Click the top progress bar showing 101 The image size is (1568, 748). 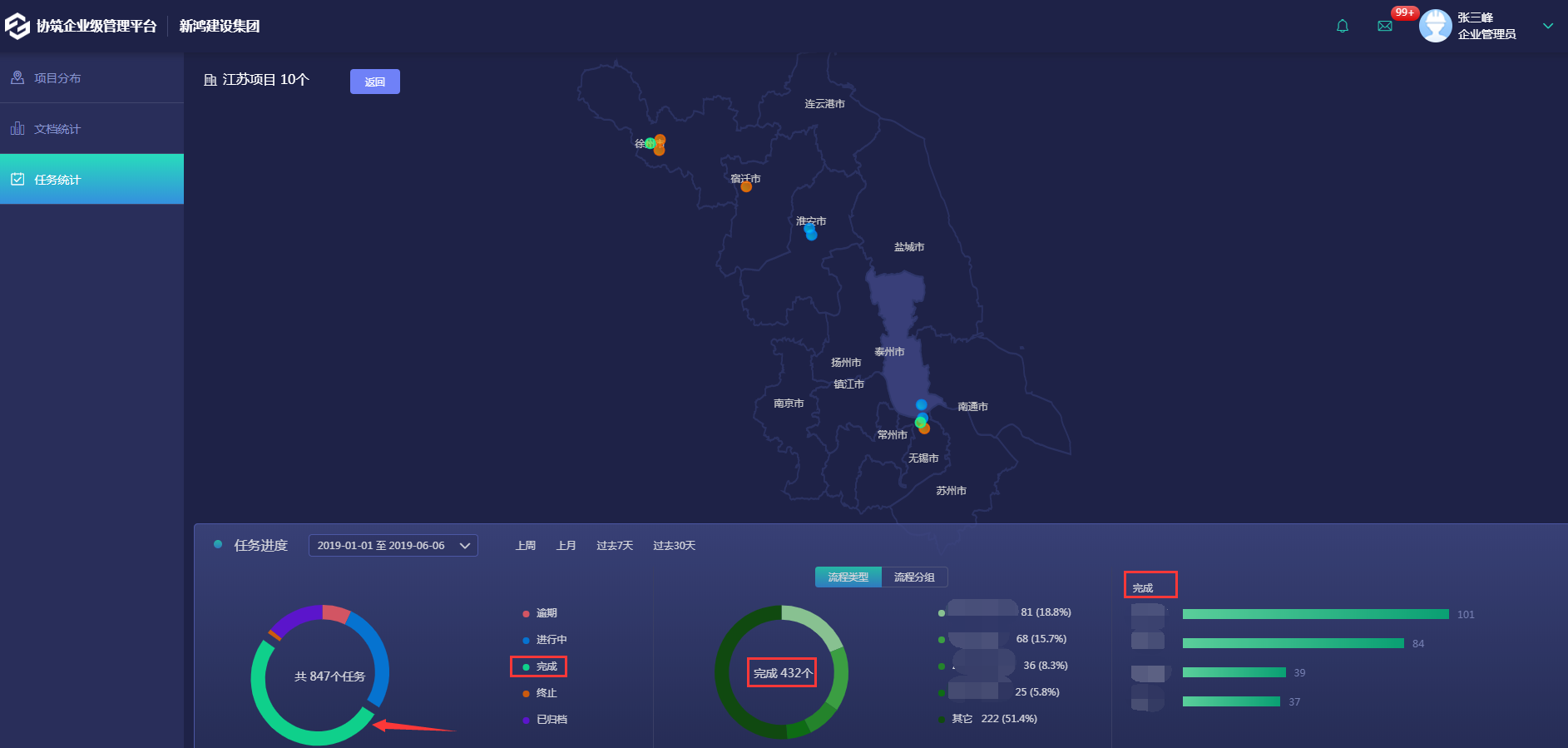(x=1315, y=614)
